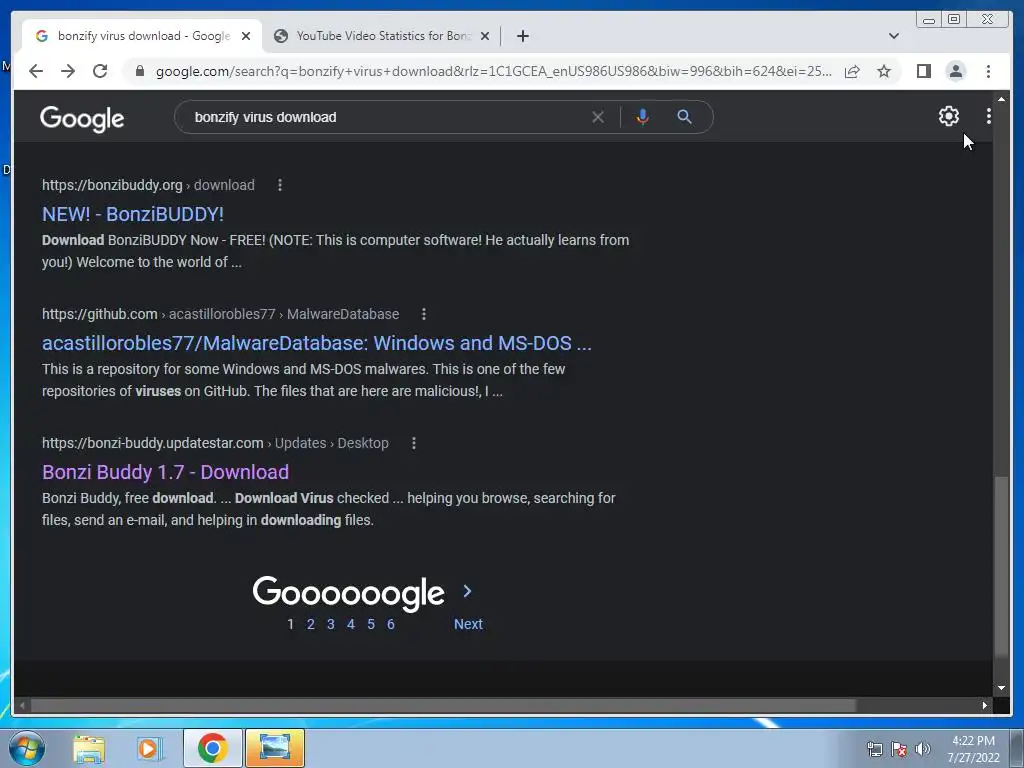Screen dimensions: 1024x768
Task: Open Bonzi Buddy 1.7 - Download result
Action: pos(165,472)
